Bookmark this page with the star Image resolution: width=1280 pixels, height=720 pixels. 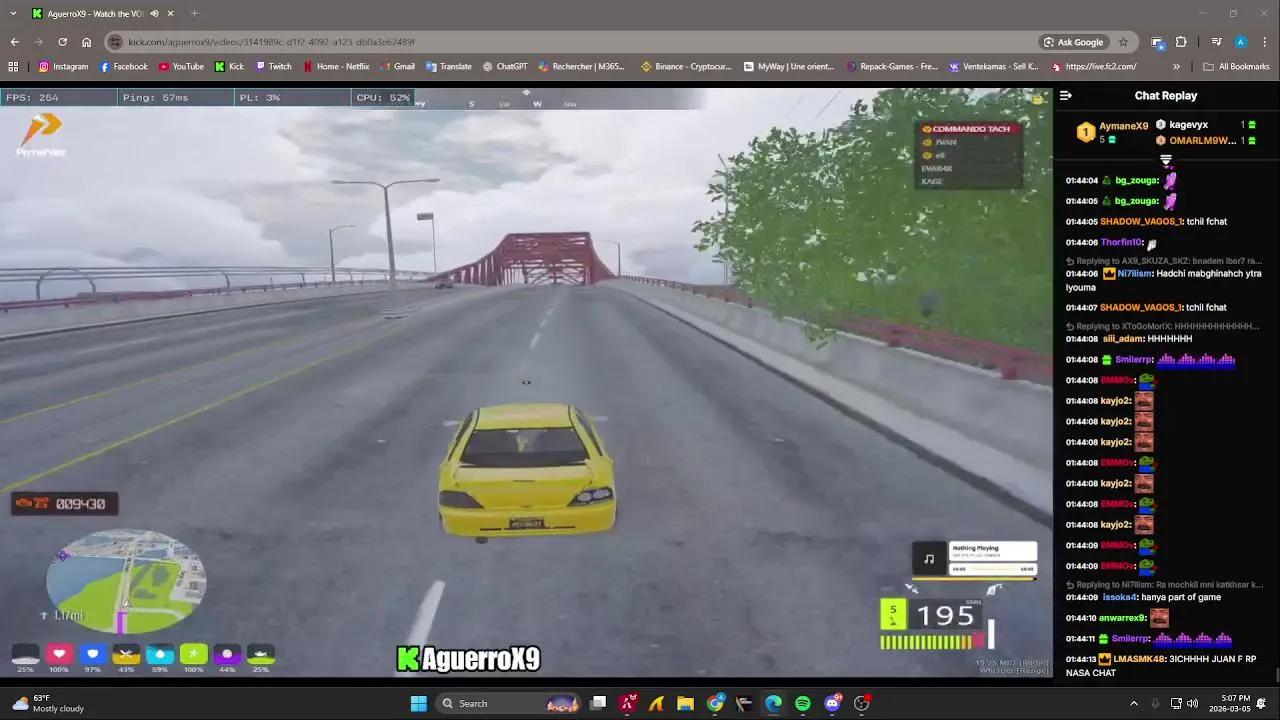click(1123, 42)
